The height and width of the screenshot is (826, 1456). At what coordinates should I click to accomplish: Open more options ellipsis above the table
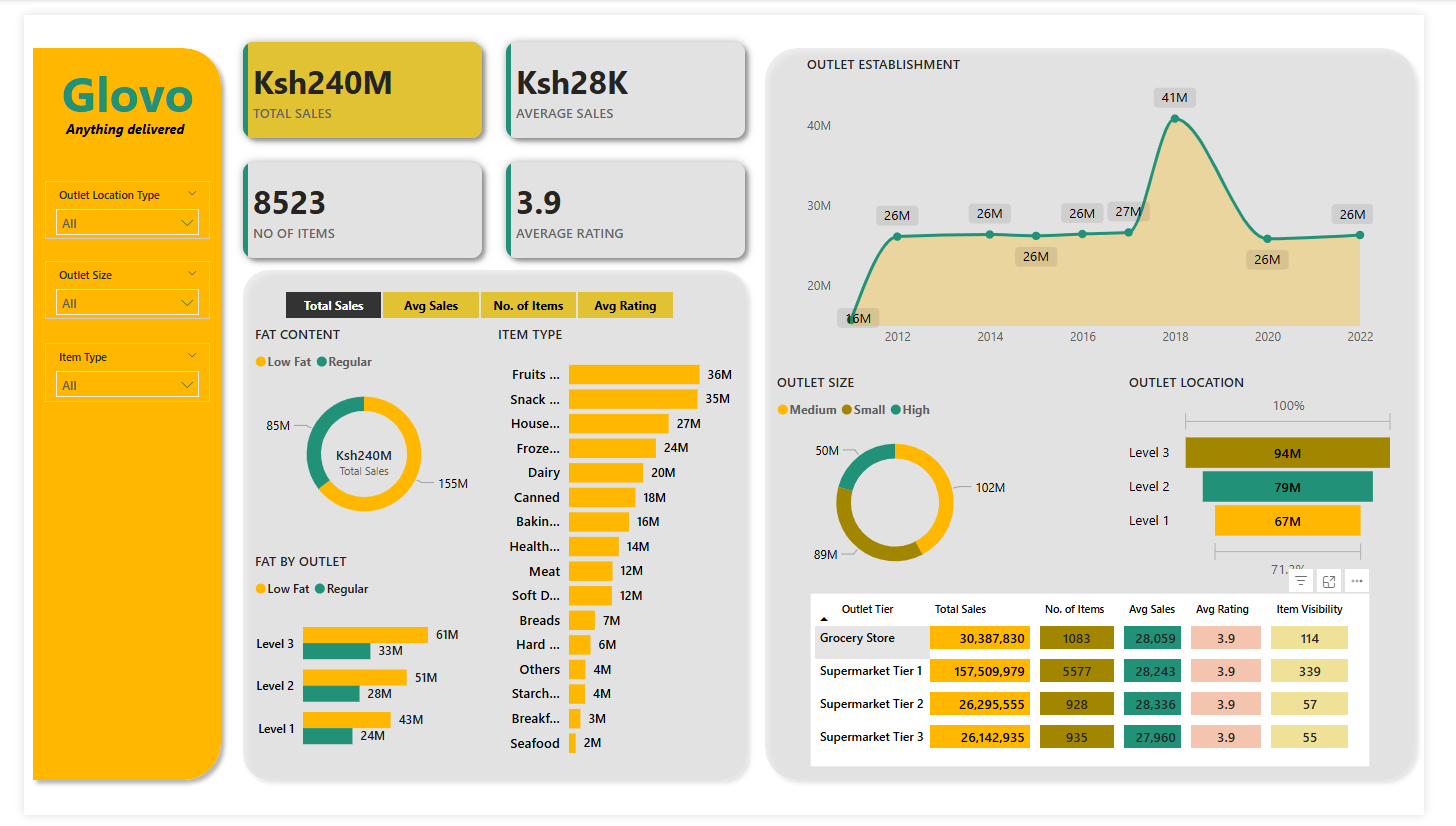(x=1356, y=581)
